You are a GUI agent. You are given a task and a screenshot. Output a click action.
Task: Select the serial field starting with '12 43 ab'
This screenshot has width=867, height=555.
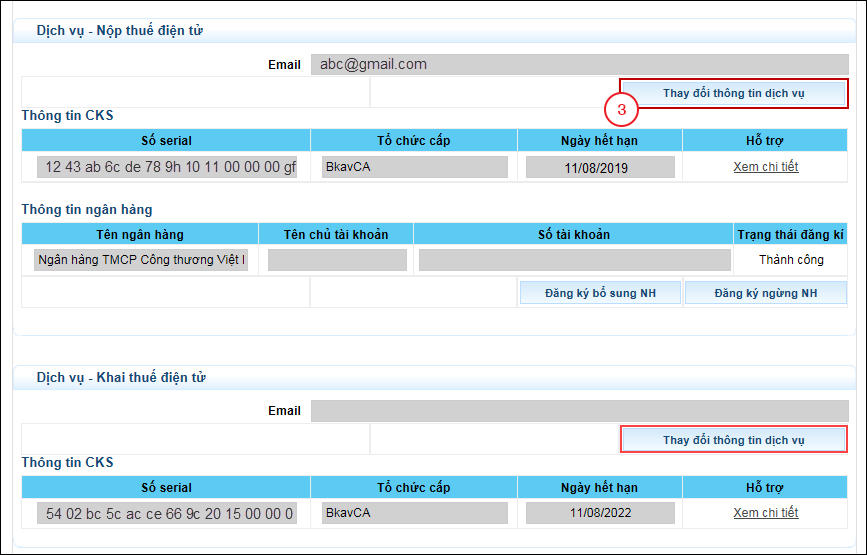[x=167, y=167]
